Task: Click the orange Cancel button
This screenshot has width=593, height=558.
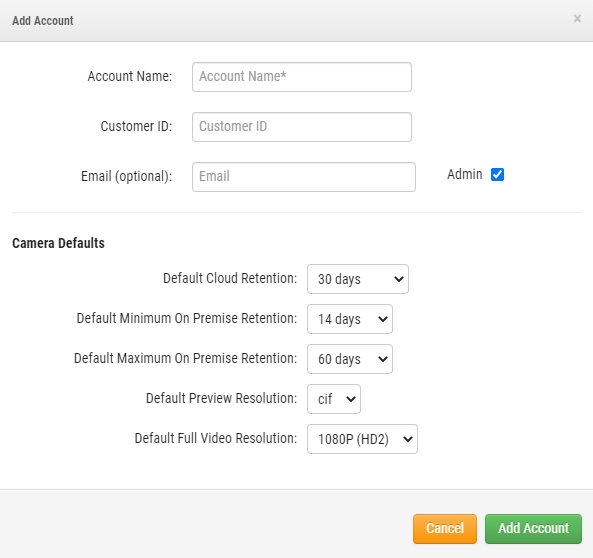Action: pyautogui.click(x=445, y=528)
